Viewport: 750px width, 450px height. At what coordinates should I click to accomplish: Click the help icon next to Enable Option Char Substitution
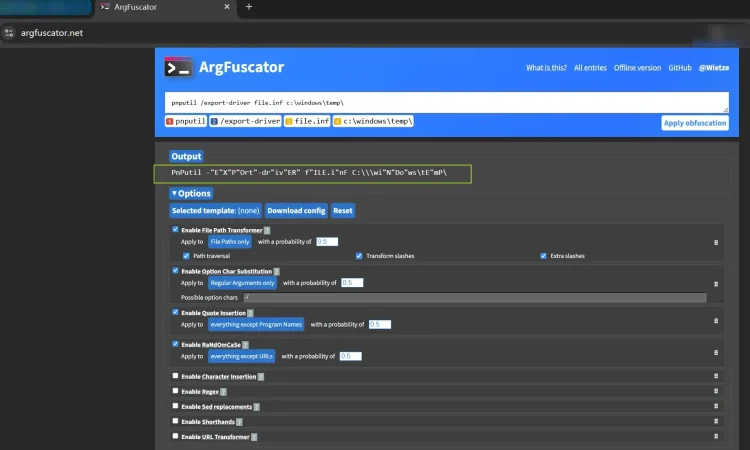276,271
